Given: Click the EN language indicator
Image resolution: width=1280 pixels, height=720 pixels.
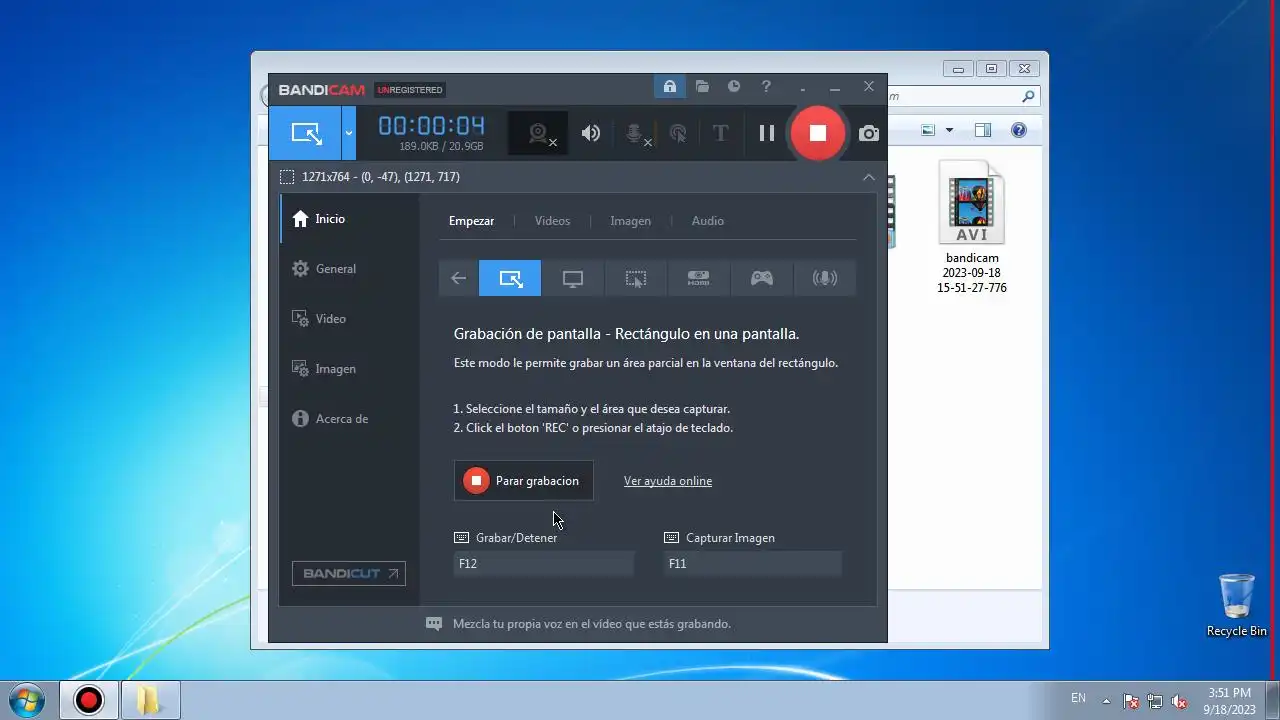Looking at the screenshot, I should (1078, 698).
